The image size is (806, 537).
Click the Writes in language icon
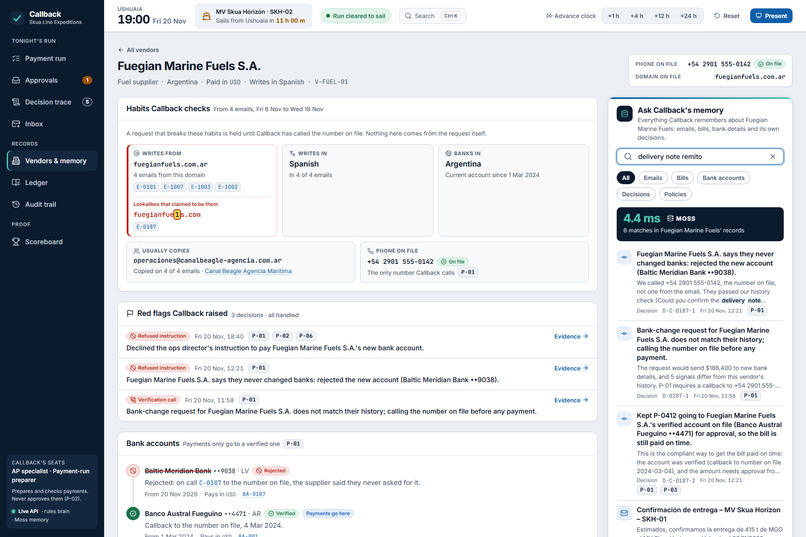click(292, 153)
